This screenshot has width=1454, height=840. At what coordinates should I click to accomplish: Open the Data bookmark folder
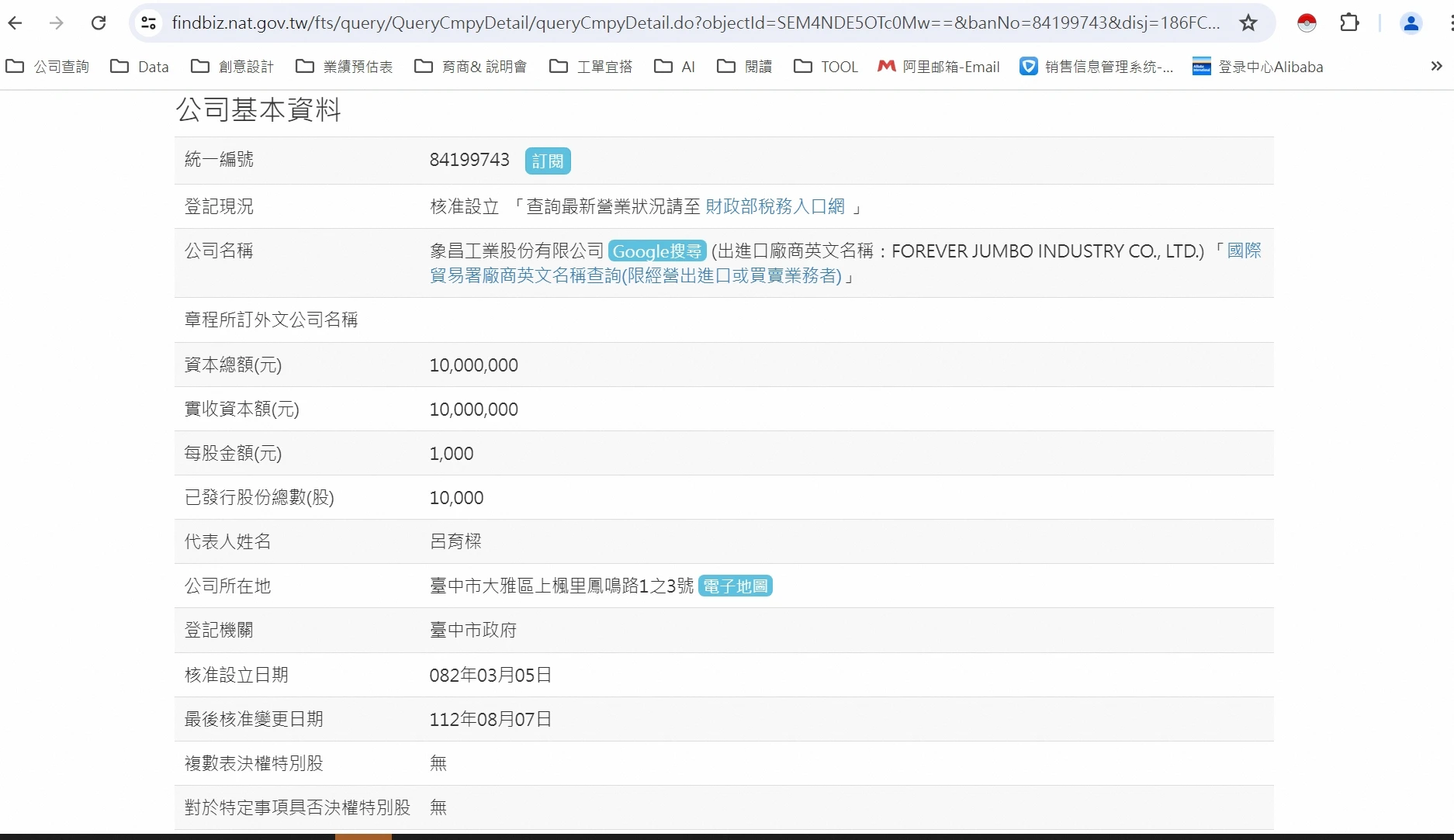pos(140,67)
